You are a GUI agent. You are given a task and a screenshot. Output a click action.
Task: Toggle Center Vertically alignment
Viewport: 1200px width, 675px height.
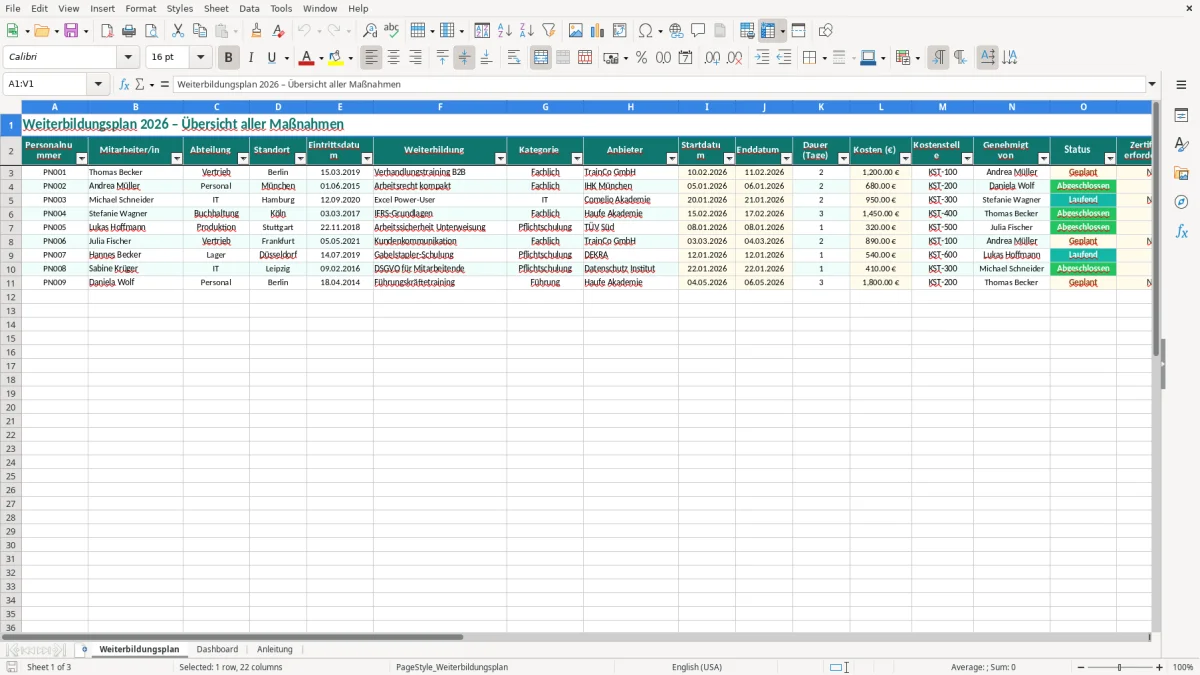pos(464,58)
